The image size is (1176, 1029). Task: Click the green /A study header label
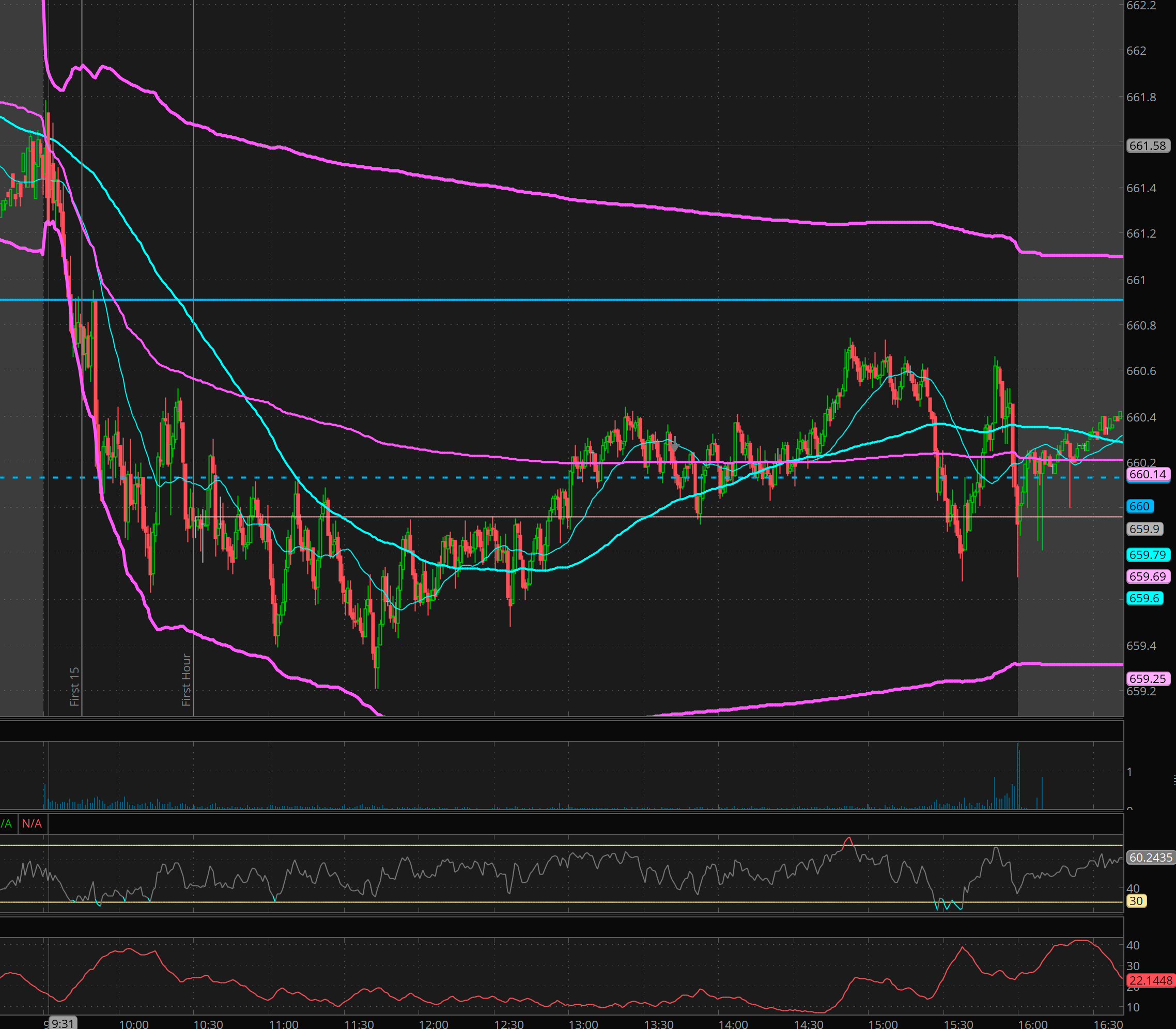coord(6,824)
